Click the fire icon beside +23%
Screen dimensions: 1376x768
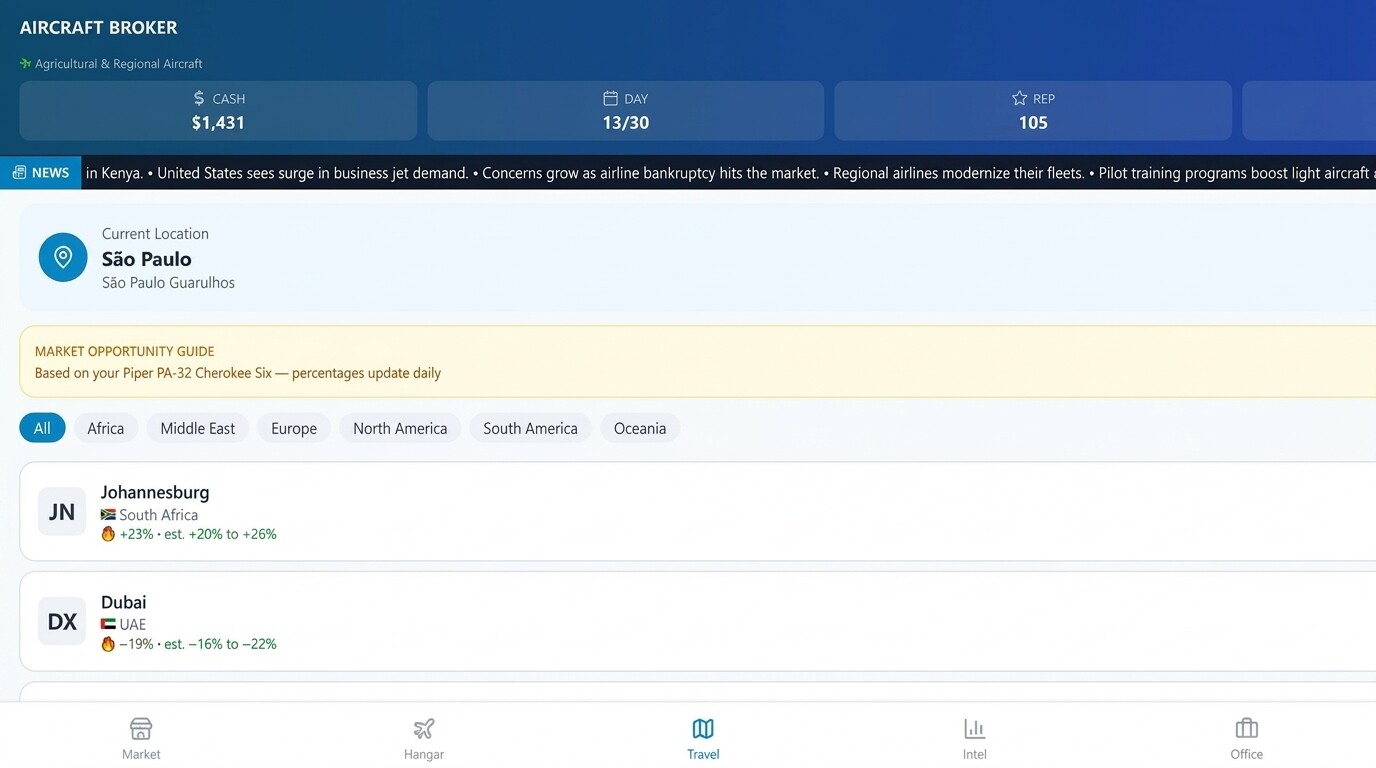pos(108,534)
